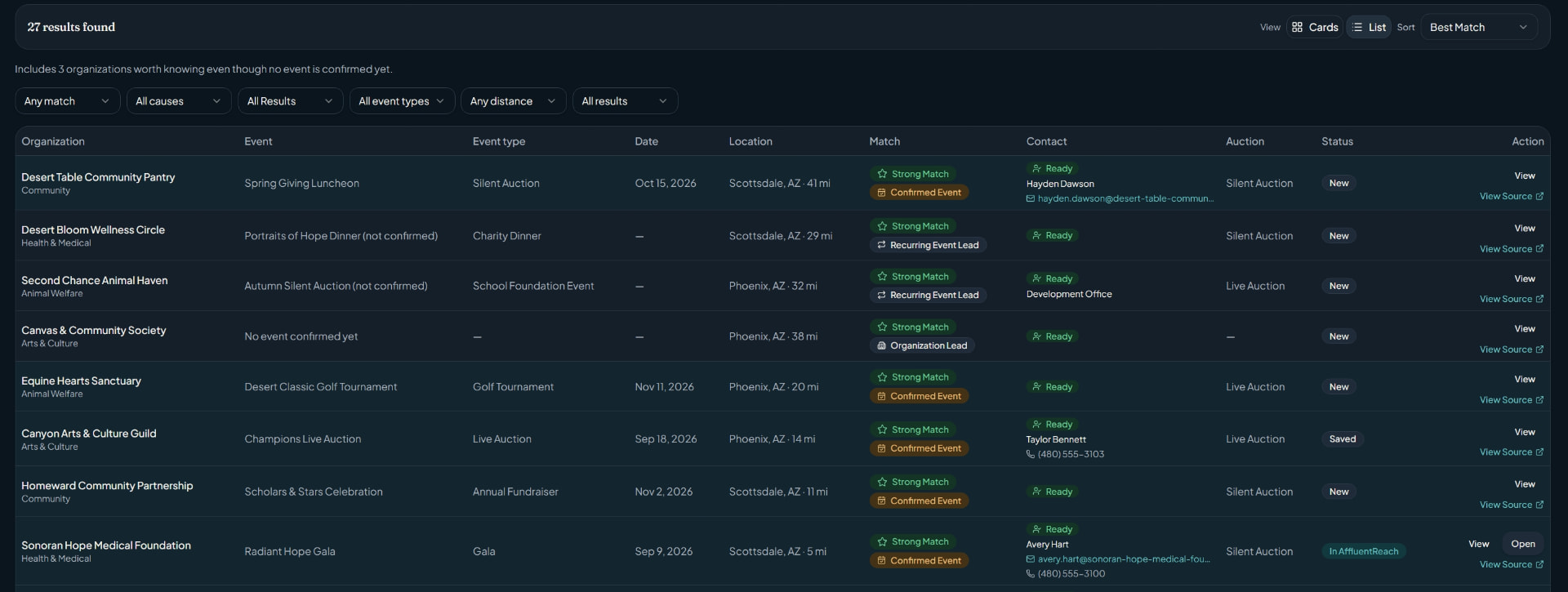View the Desert Table Community Pantry row
The height and width of the screenshot is (592, 1568).
click(1524, 176)
